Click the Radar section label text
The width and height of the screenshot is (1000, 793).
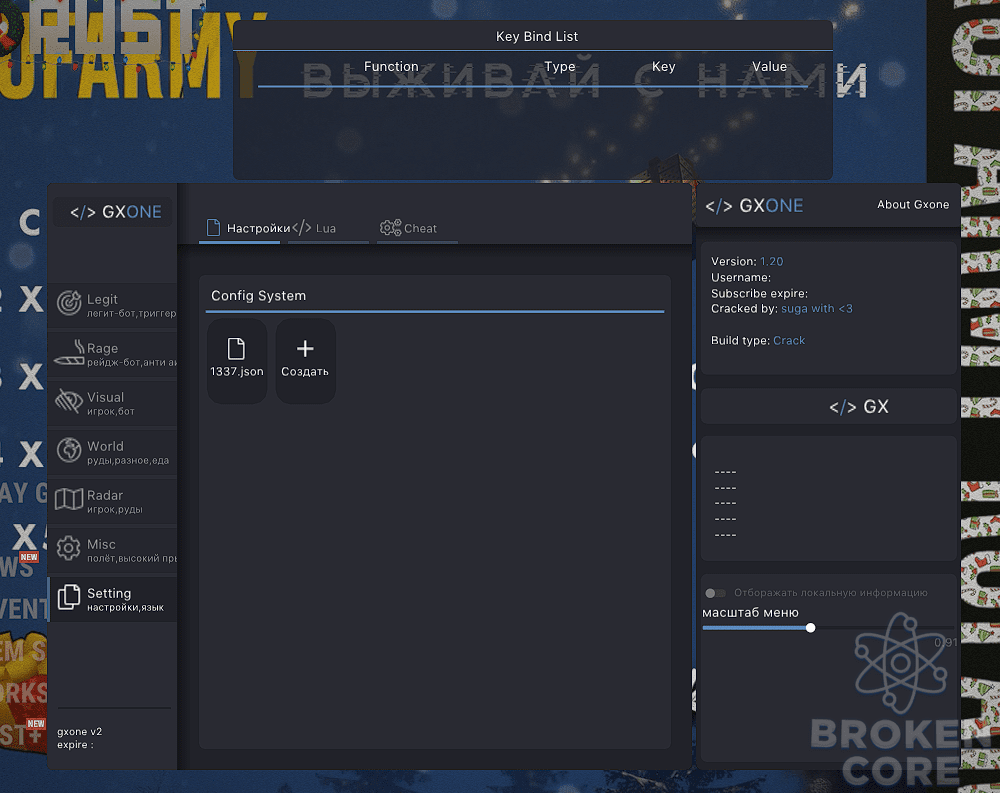coord(105,495)
